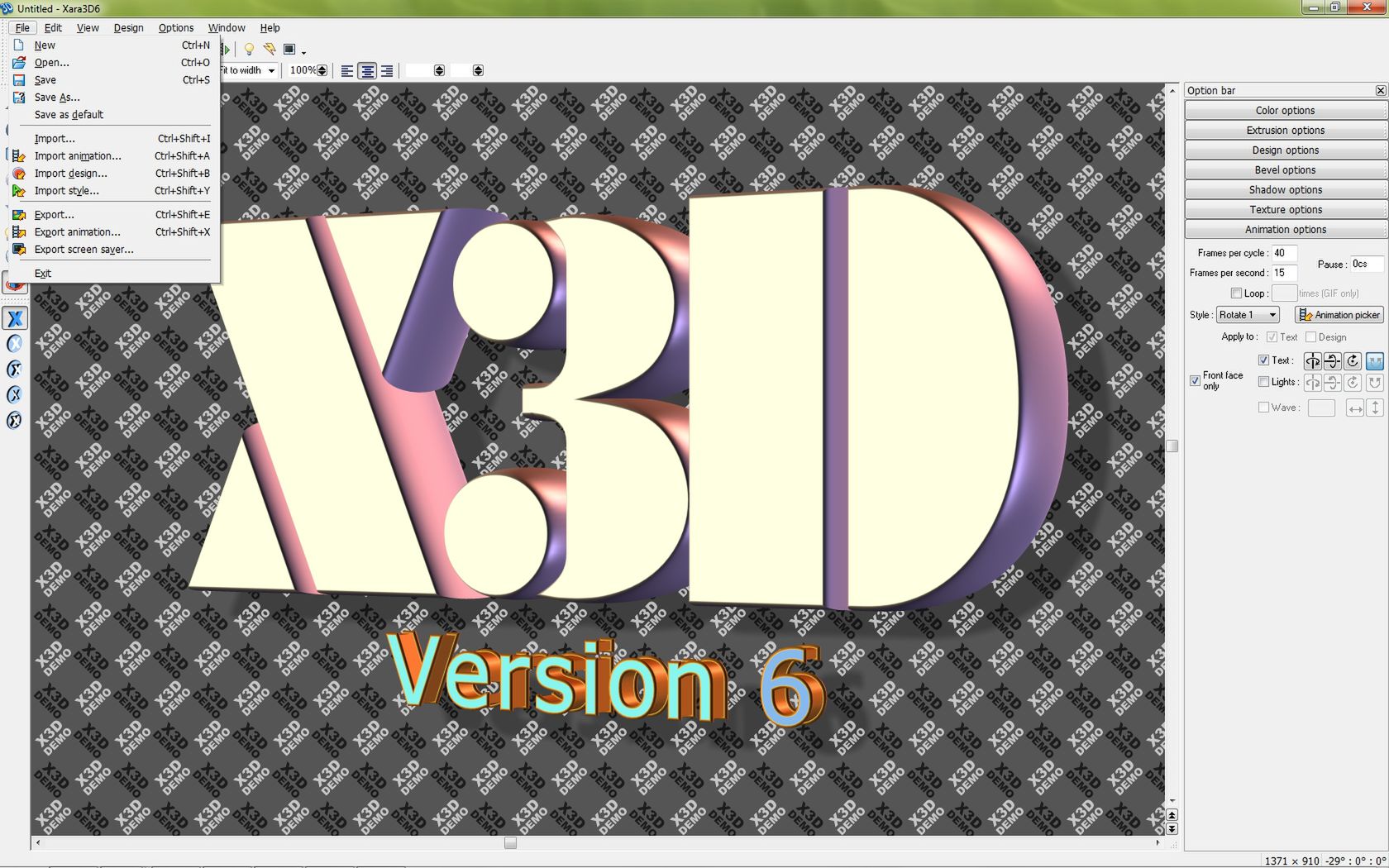Align text left
This screenshot has width=1389, height=868.
click(x=347, y=71)
